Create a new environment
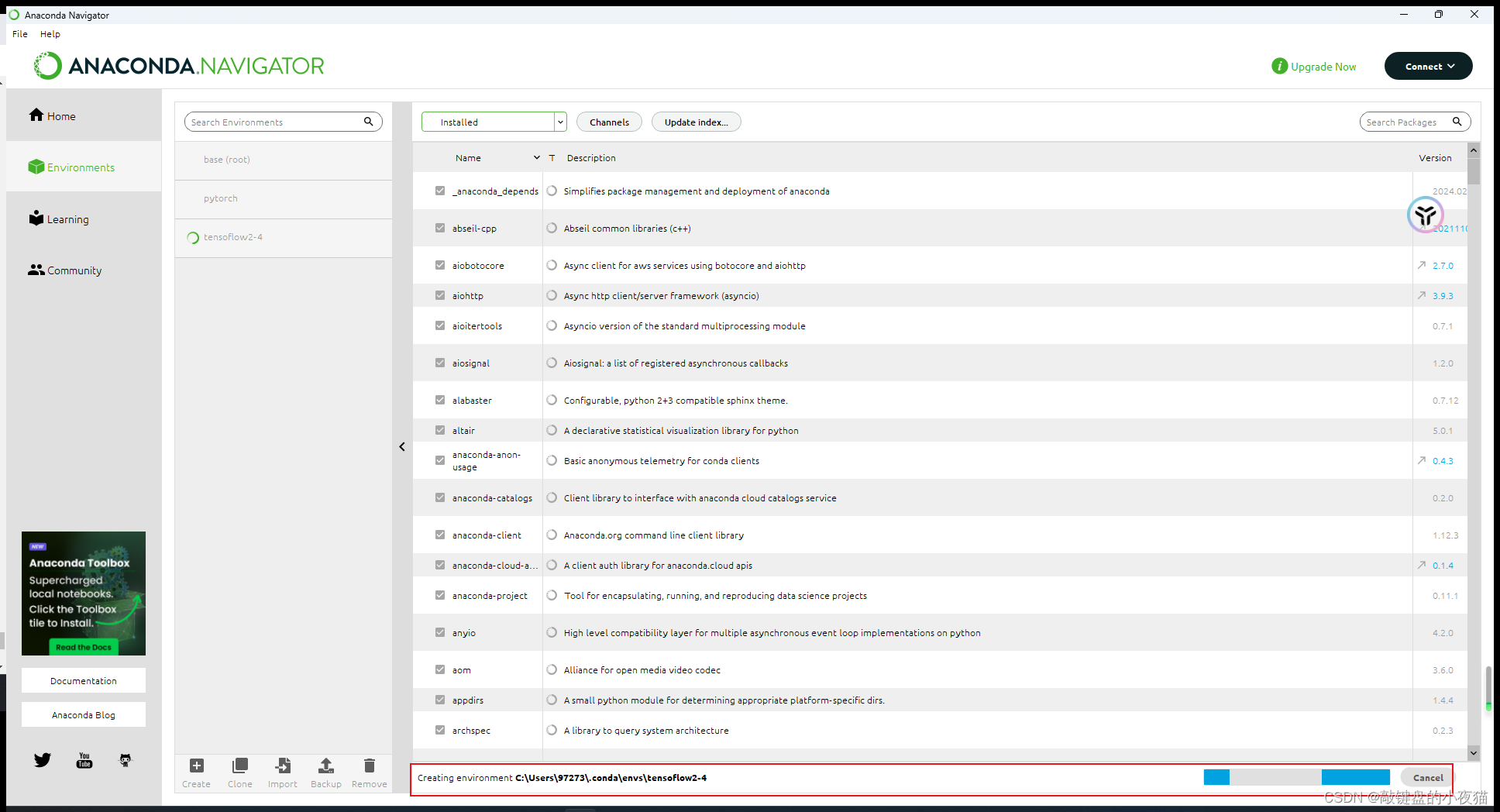 (197, 772)
